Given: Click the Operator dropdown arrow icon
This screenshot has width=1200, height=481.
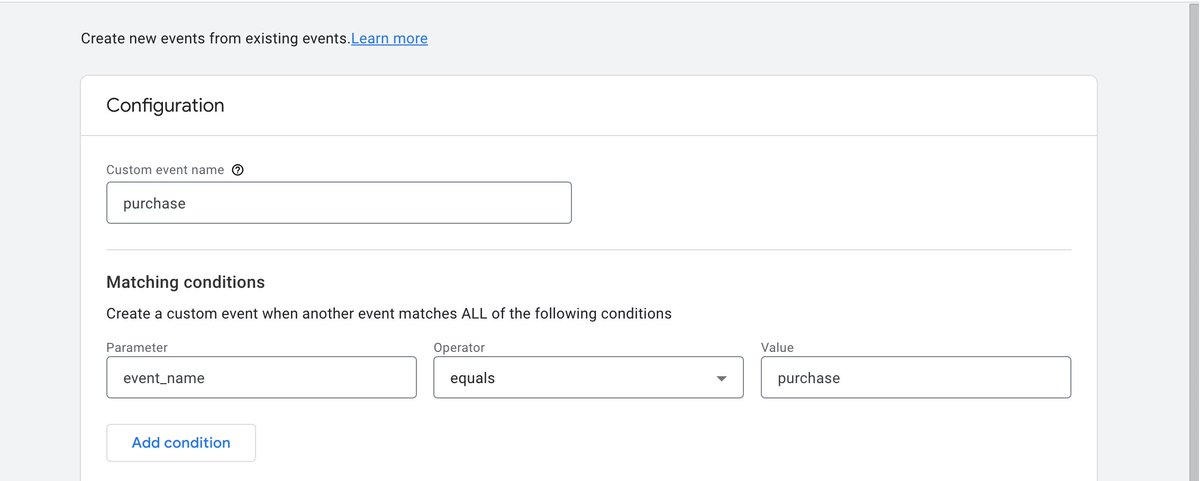Looking at the screenshot, I should 721,379.
